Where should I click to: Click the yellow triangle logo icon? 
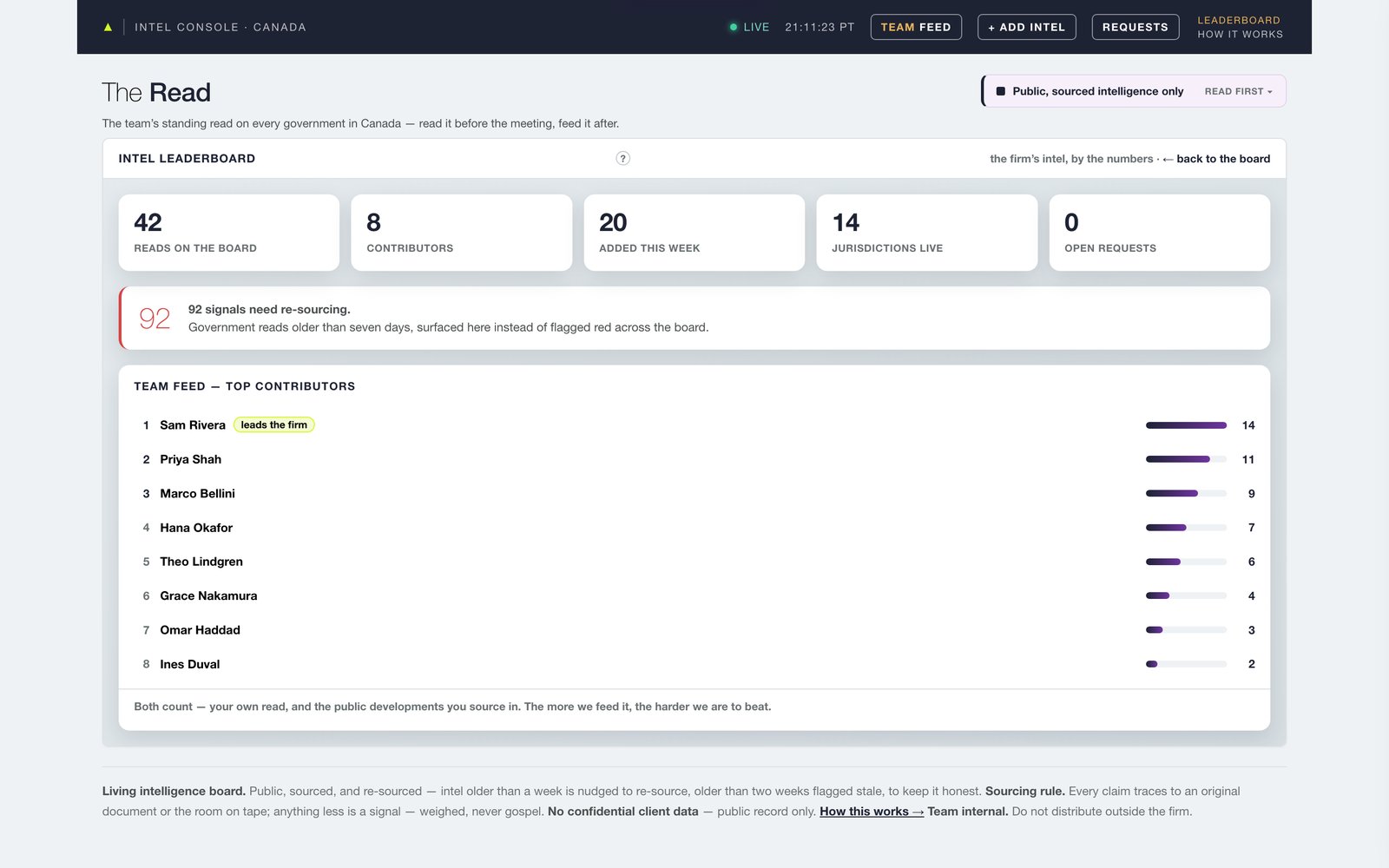(x=108, y=27)
